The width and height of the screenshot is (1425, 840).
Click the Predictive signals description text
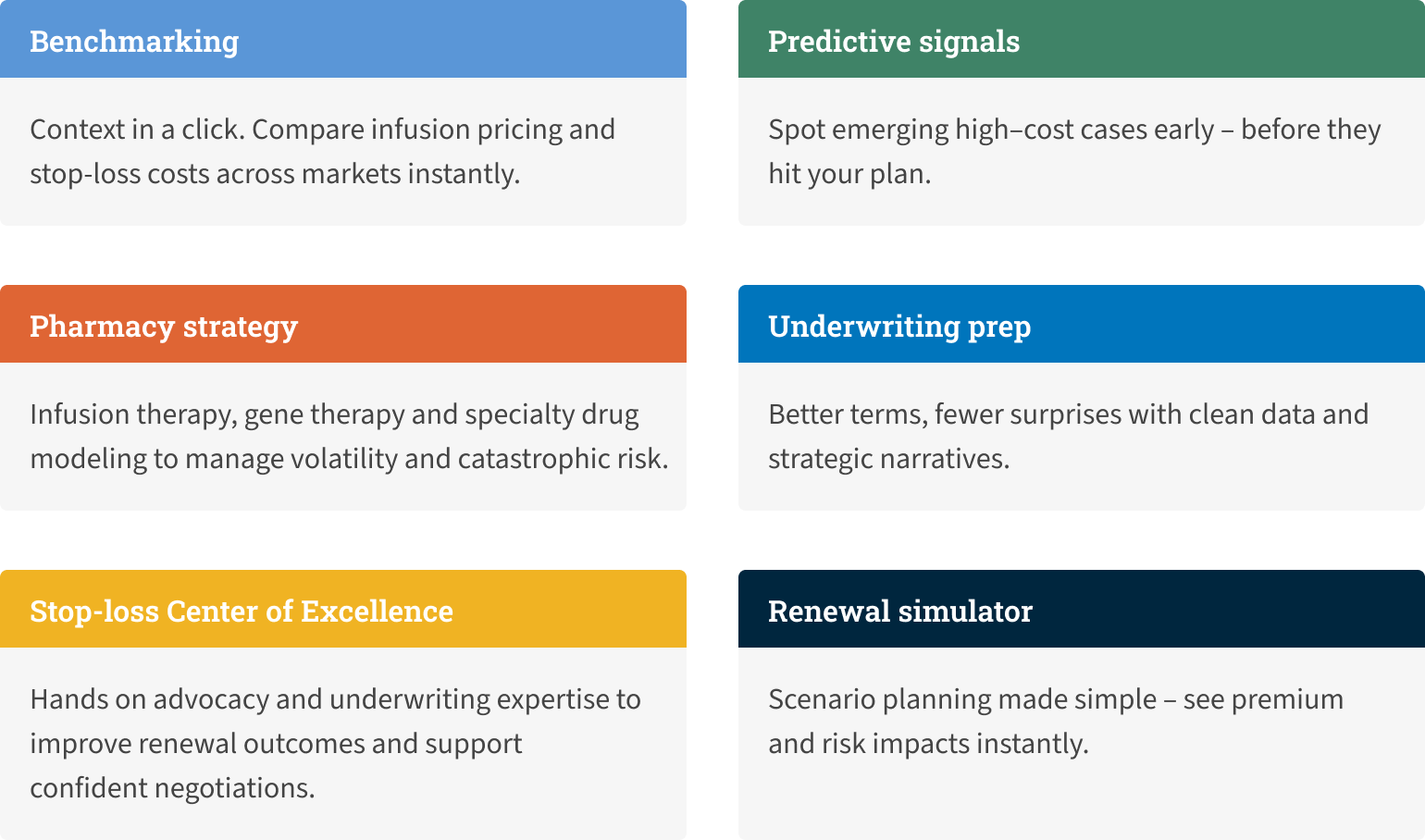click(x=1073, y=152)
